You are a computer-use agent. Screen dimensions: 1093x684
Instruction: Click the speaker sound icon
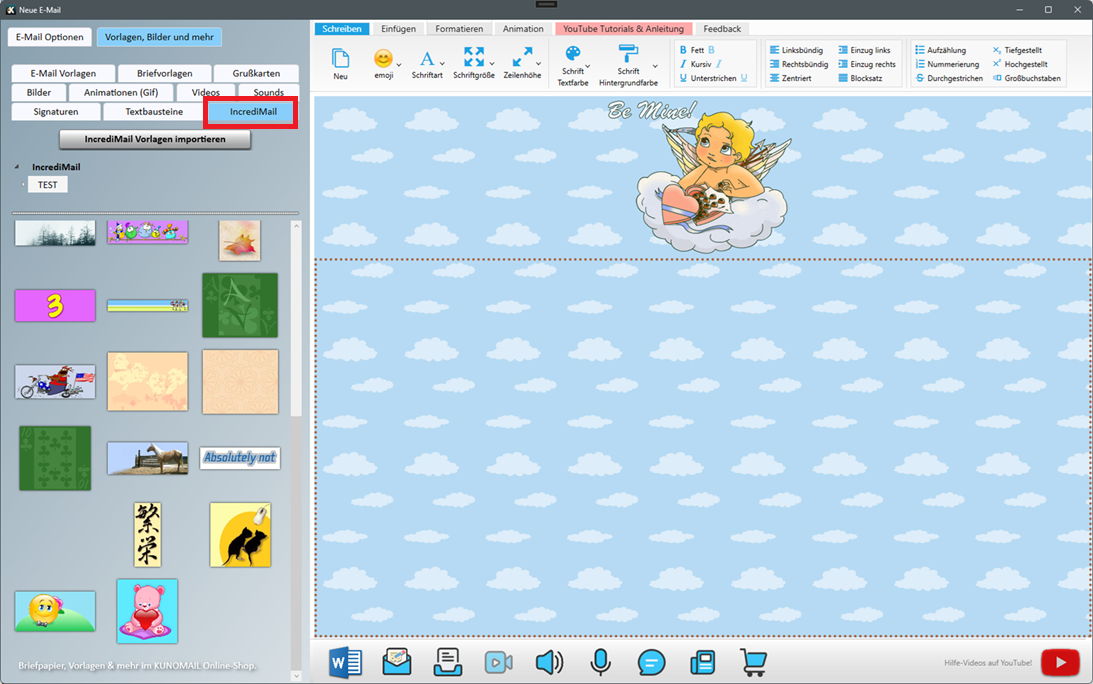coord(549,662)
